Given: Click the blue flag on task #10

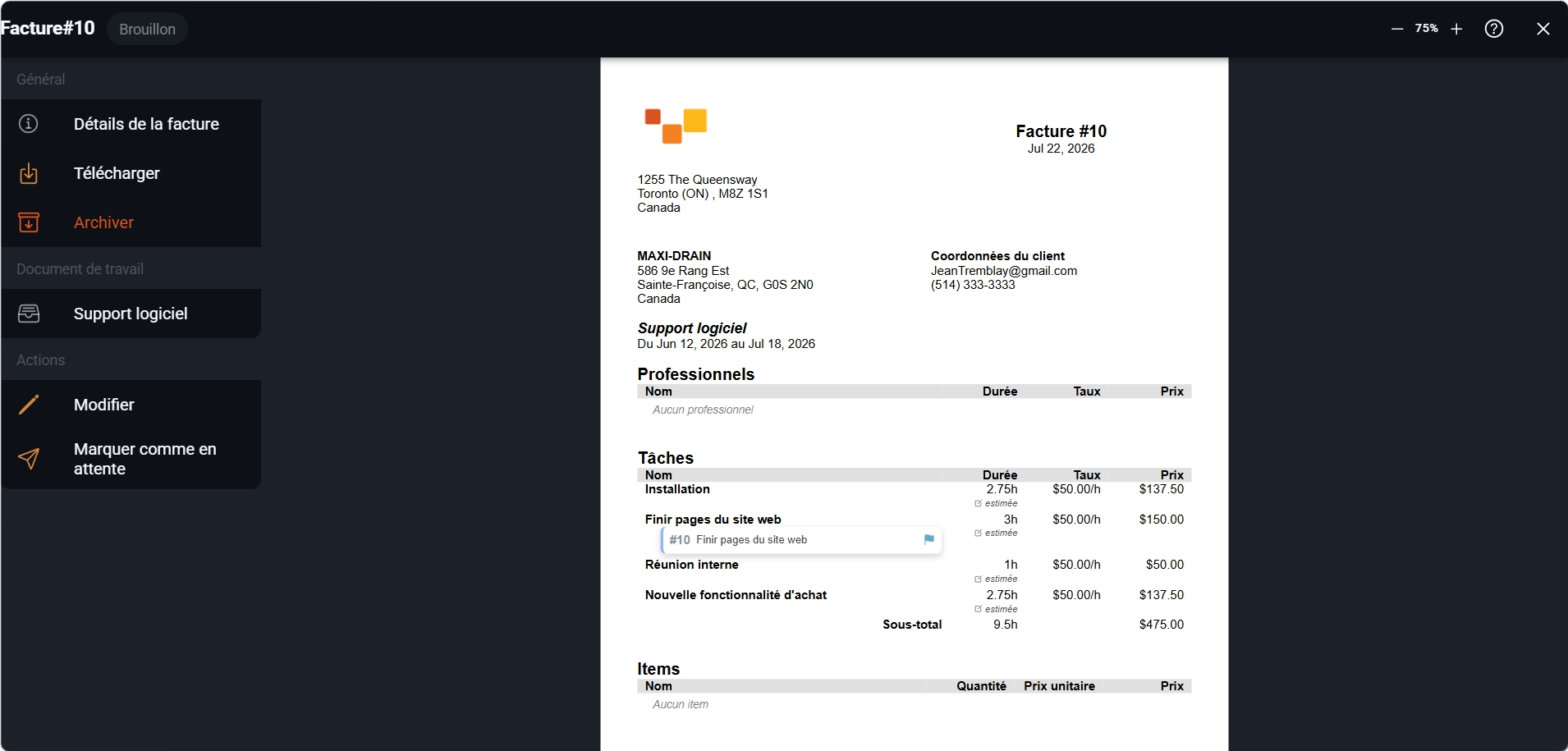Looking at the screenshot, I should [928, 540].
